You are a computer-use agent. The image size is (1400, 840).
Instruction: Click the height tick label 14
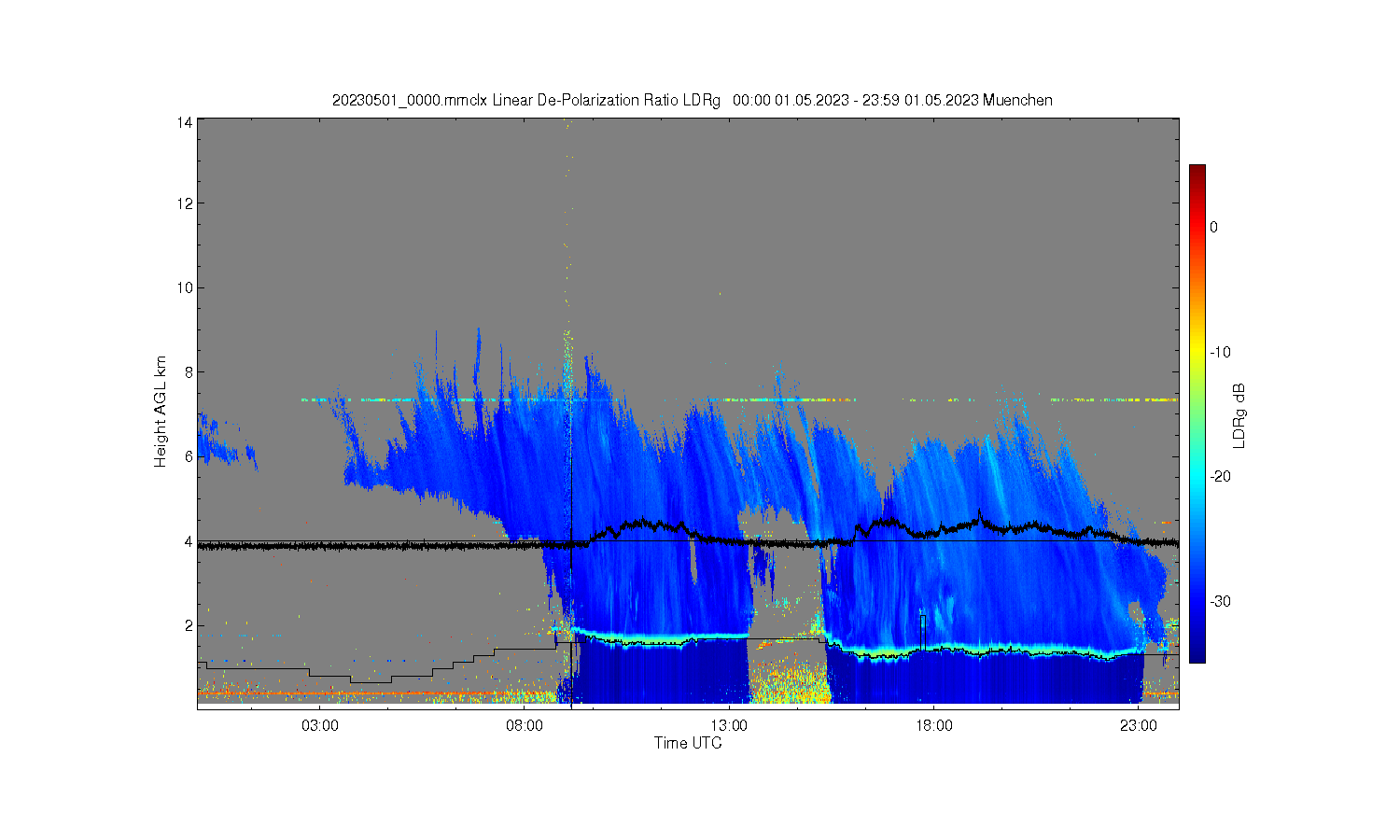(185, 122)
